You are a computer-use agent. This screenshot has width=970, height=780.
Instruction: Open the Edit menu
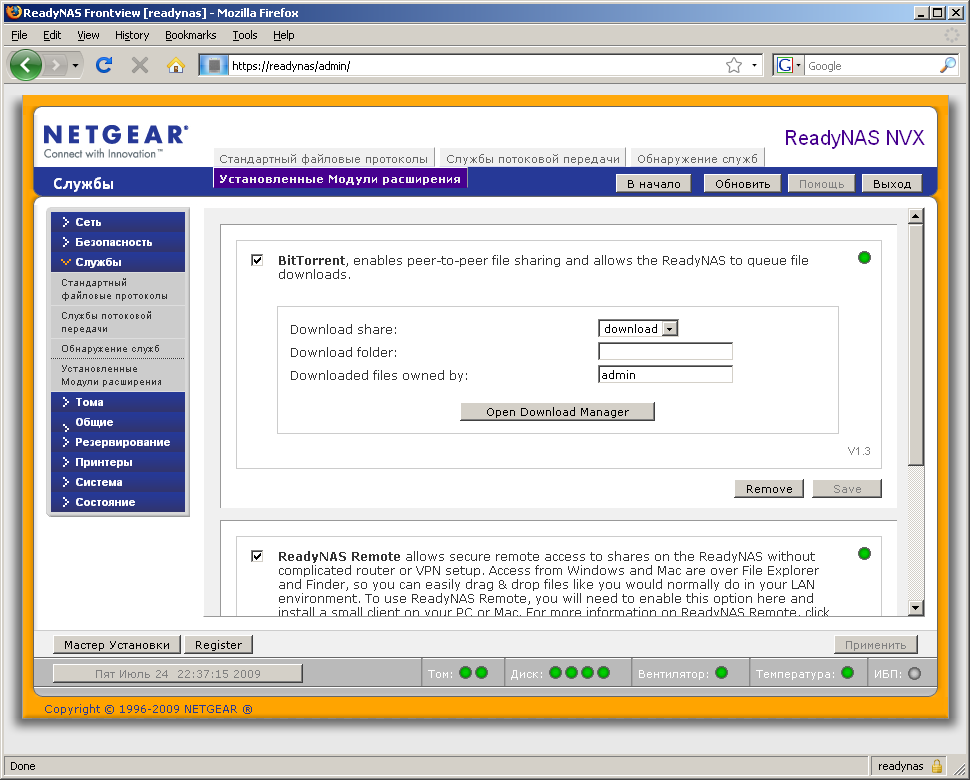pos(52,35)
